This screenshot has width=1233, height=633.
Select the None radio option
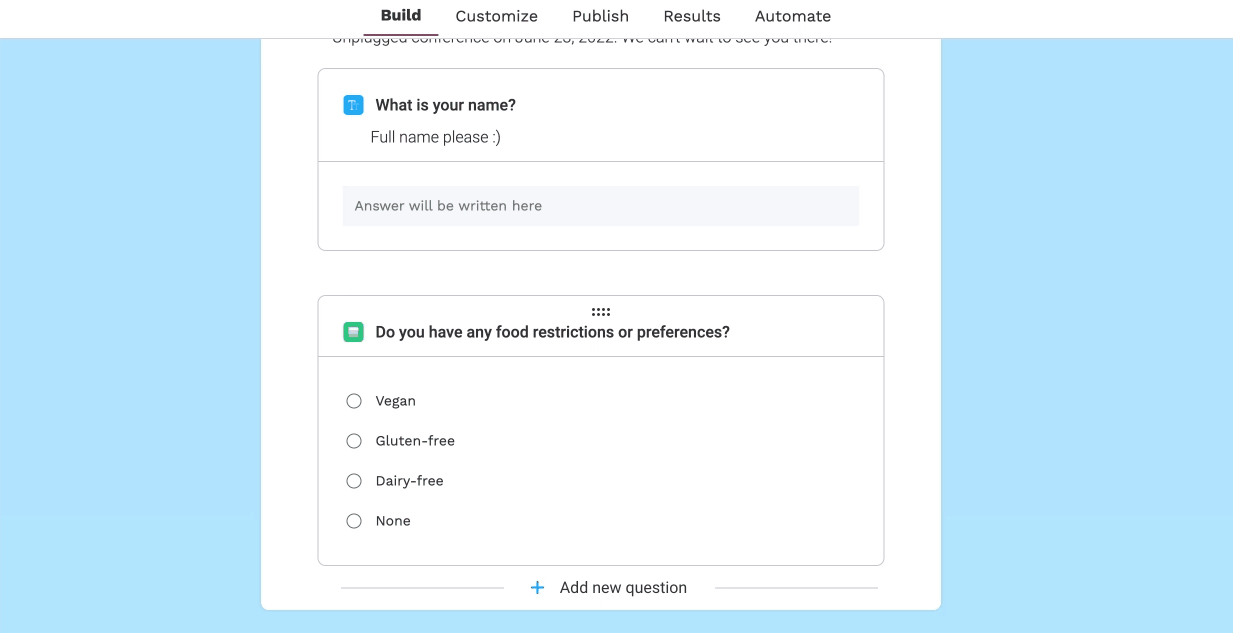(x=354, y=521)
